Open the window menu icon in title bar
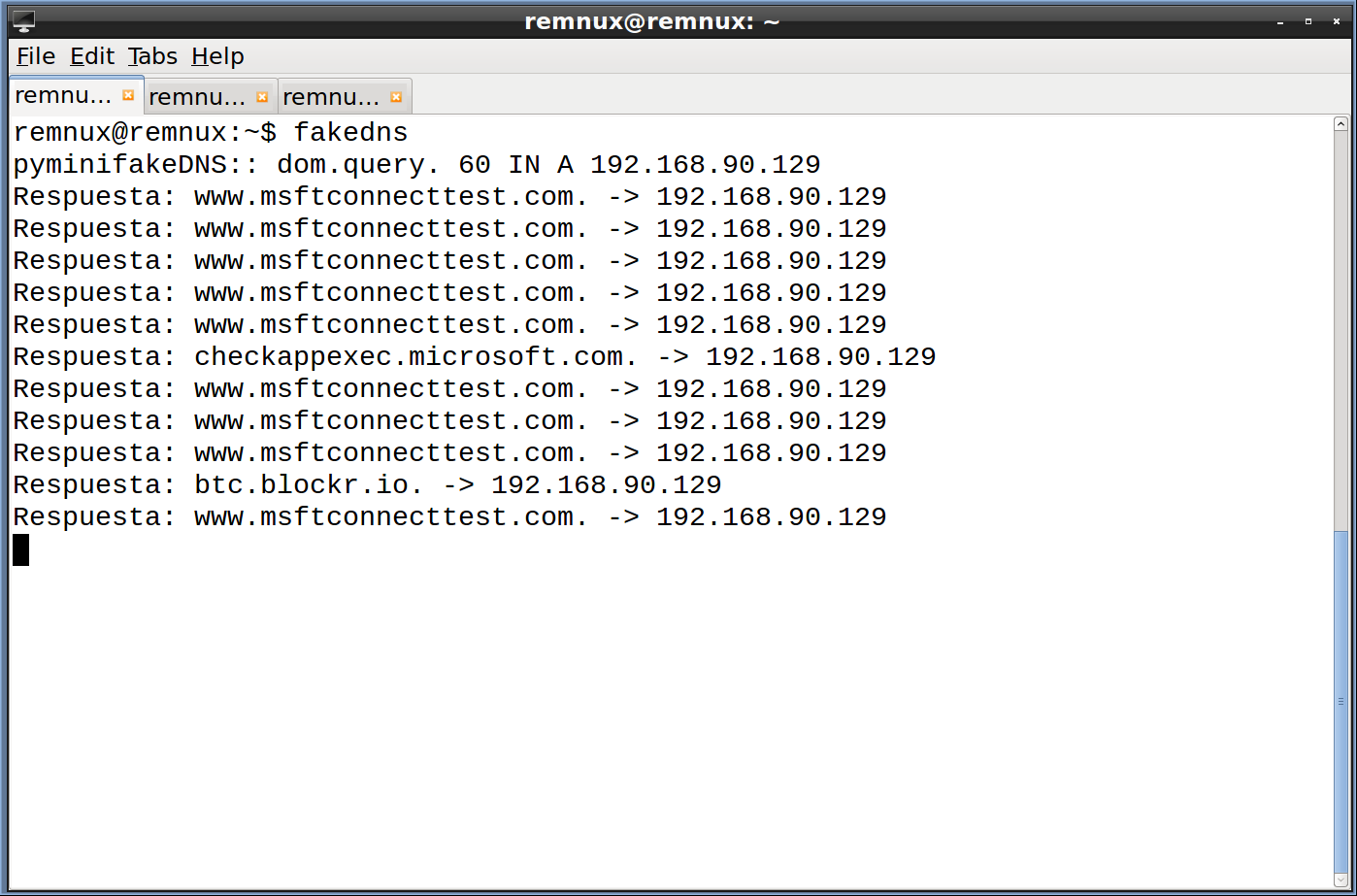 point(23,19)
